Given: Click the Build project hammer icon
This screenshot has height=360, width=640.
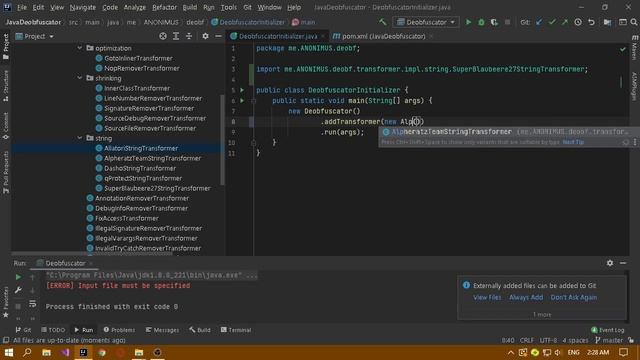Looking at the screenshot, I should coord(382,22).
